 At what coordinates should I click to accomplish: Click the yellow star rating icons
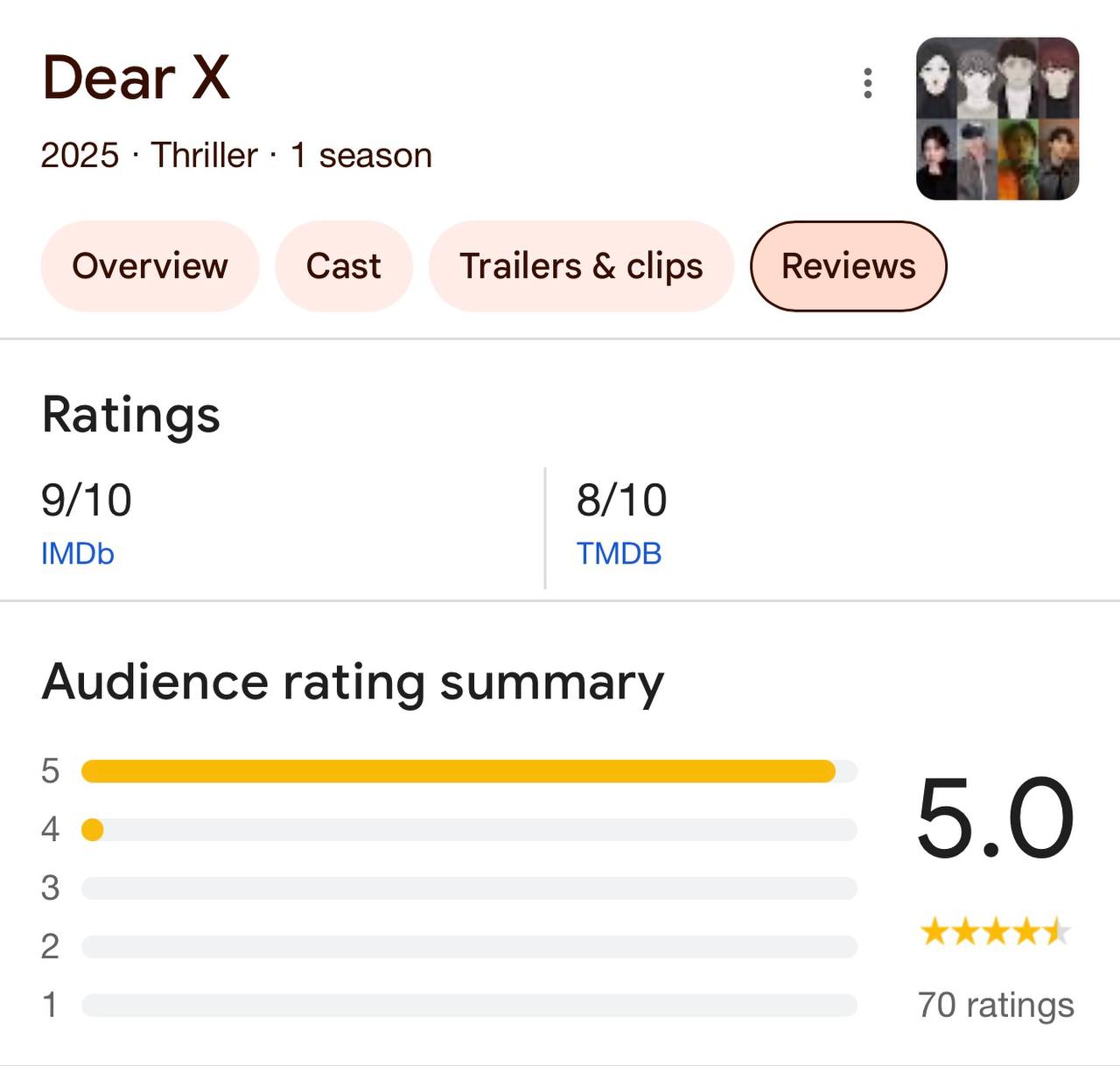pos(995,932)
